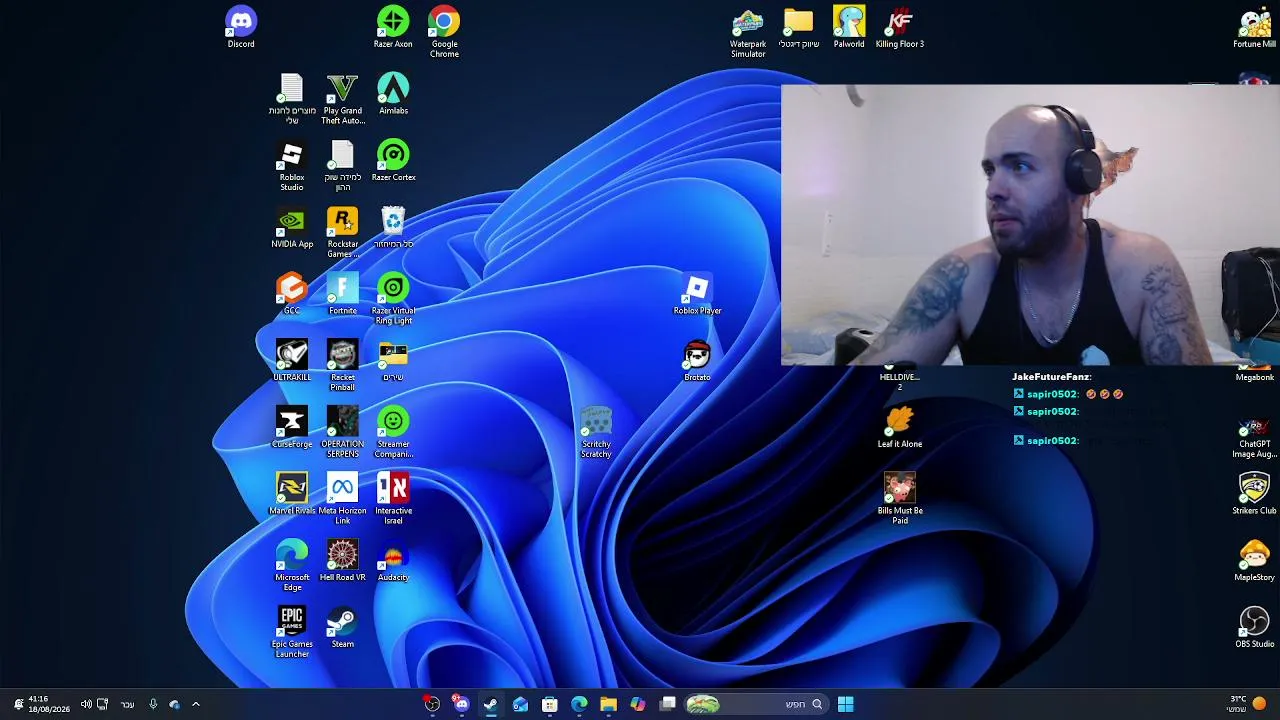Select the Rockstar Games launcher icon
Viewport: 1280px width, 720px height.
342,233
